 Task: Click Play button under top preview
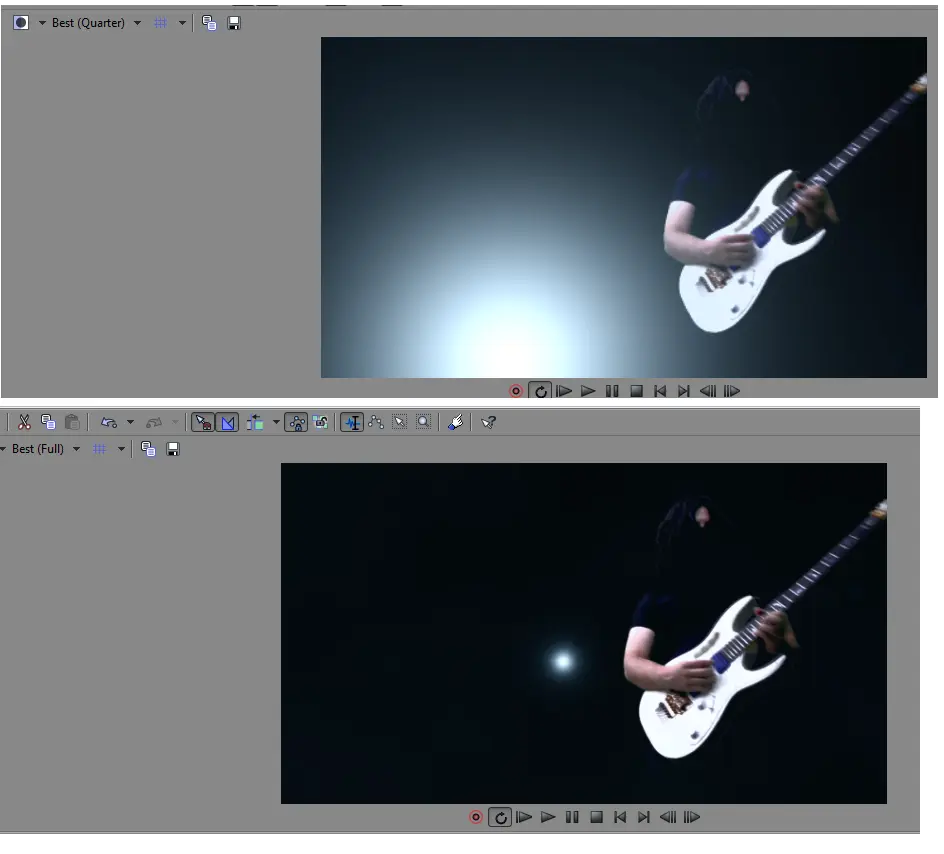tap(588, 391)
